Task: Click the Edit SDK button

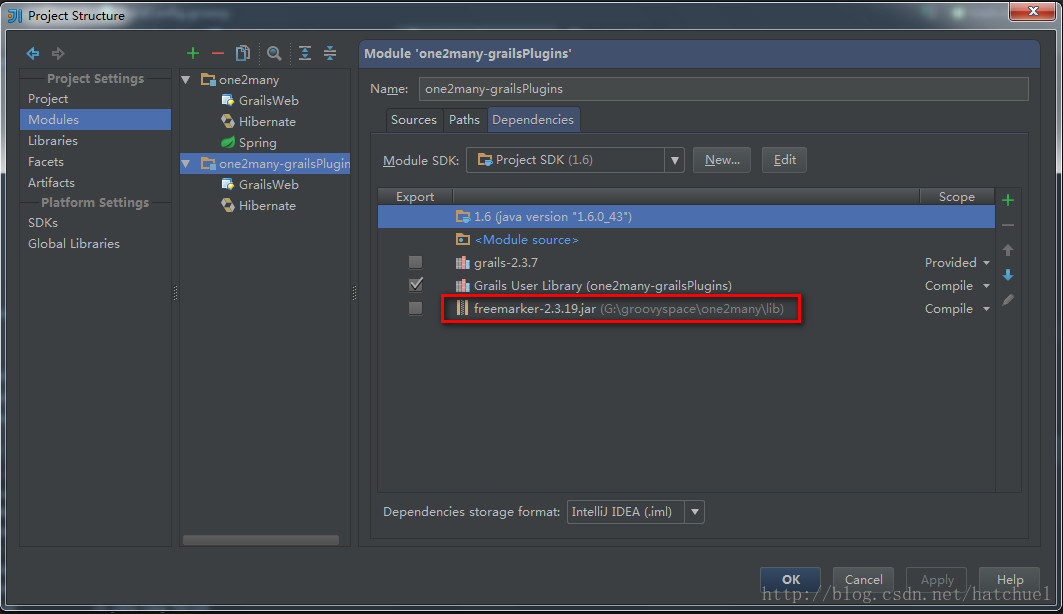Action: pos(784,160)
